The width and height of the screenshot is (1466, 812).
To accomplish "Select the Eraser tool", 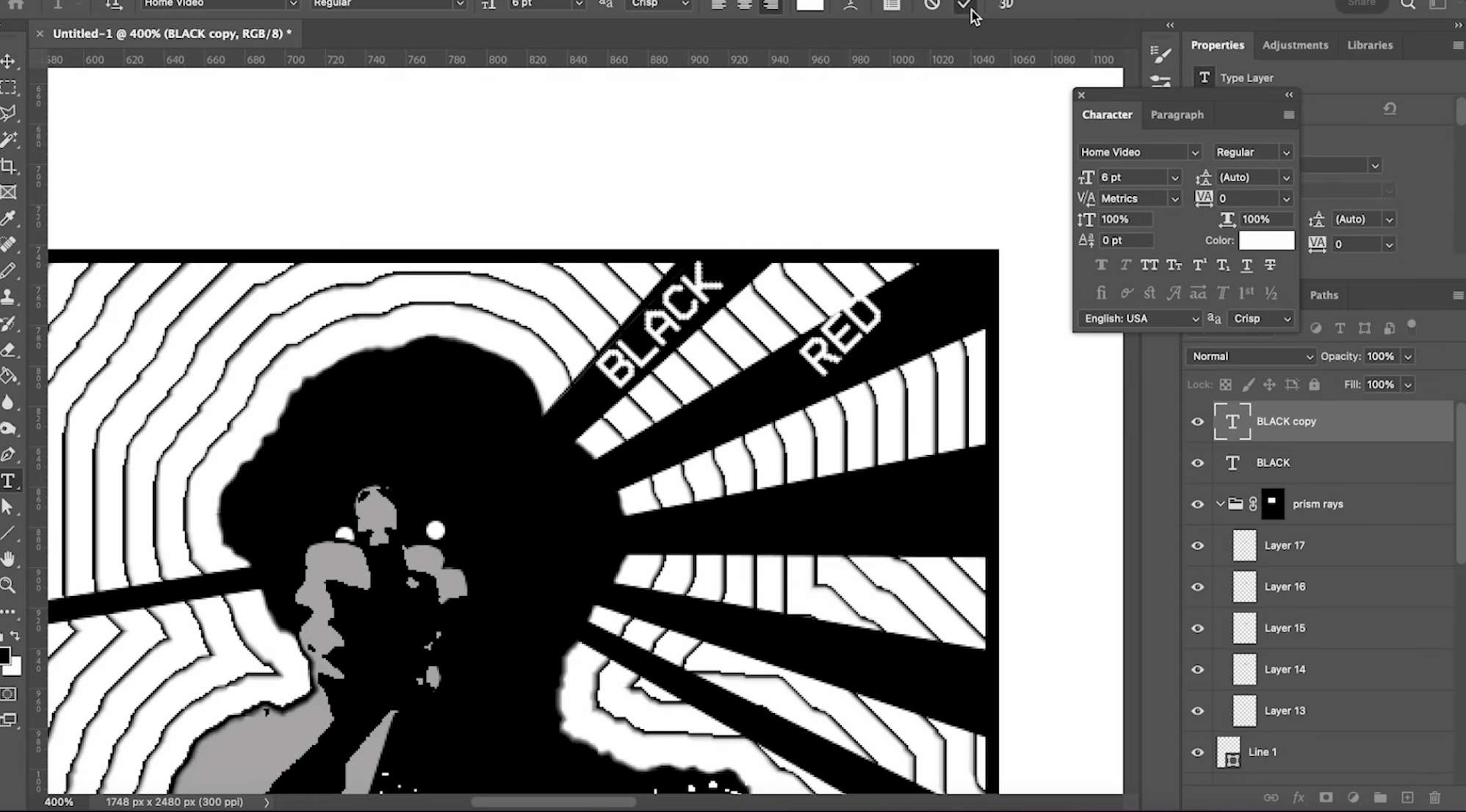I will (x=9, y=350).
